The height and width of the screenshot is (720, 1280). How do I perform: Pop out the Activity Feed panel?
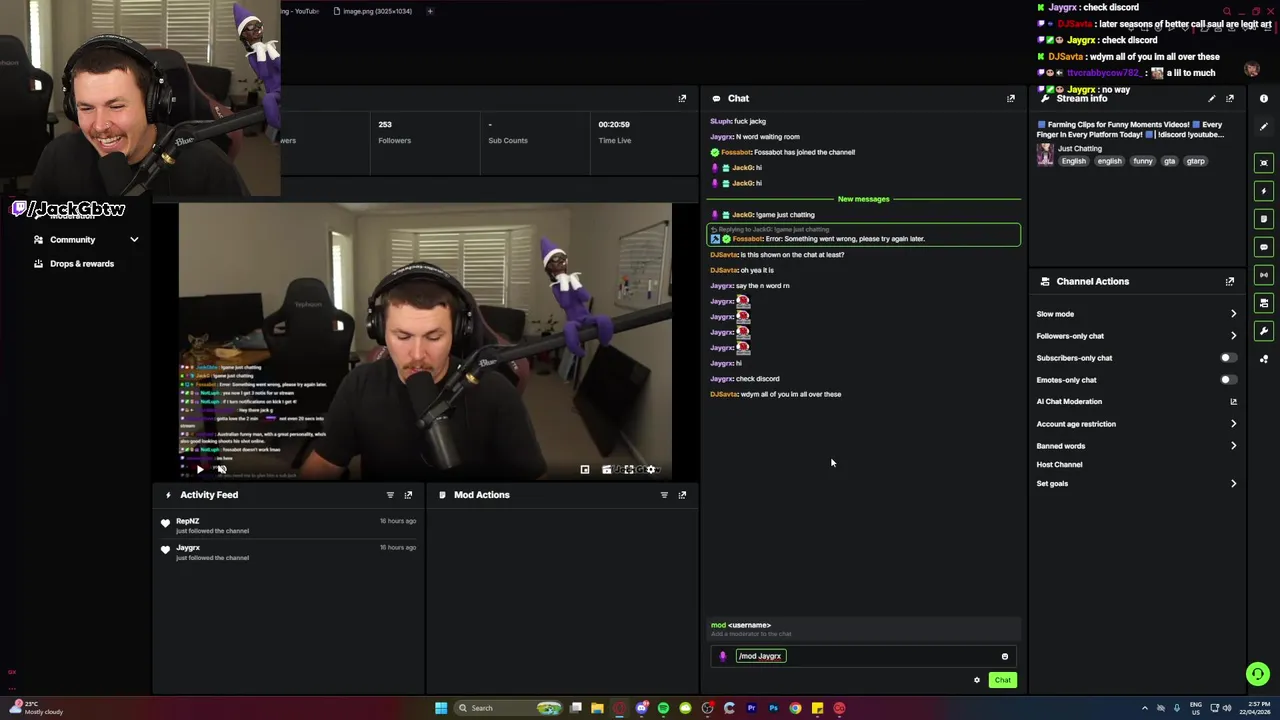click(408, 495)
